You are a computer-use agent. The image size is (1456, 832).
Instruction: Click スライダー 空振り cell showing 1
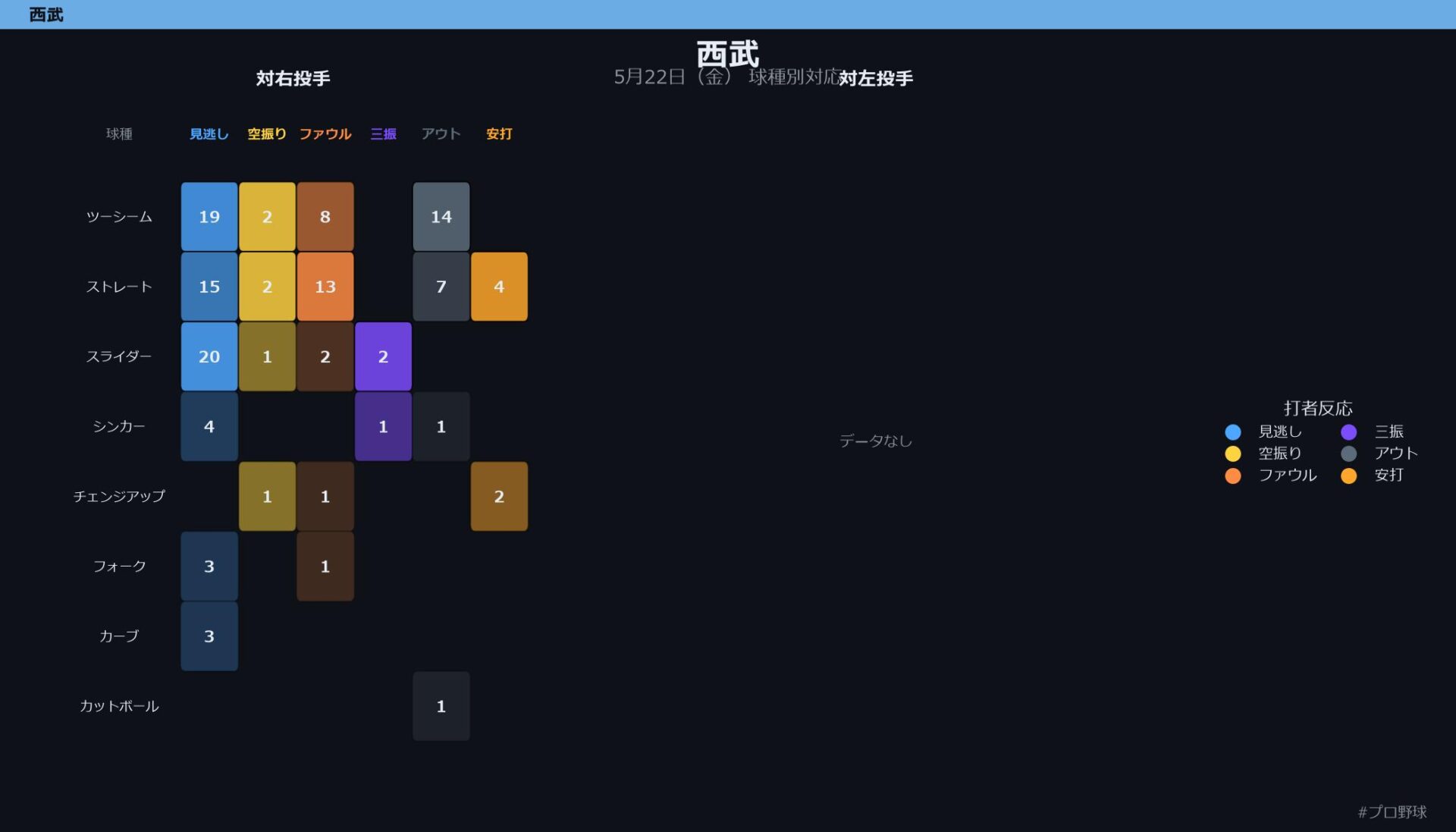[267, 356]
